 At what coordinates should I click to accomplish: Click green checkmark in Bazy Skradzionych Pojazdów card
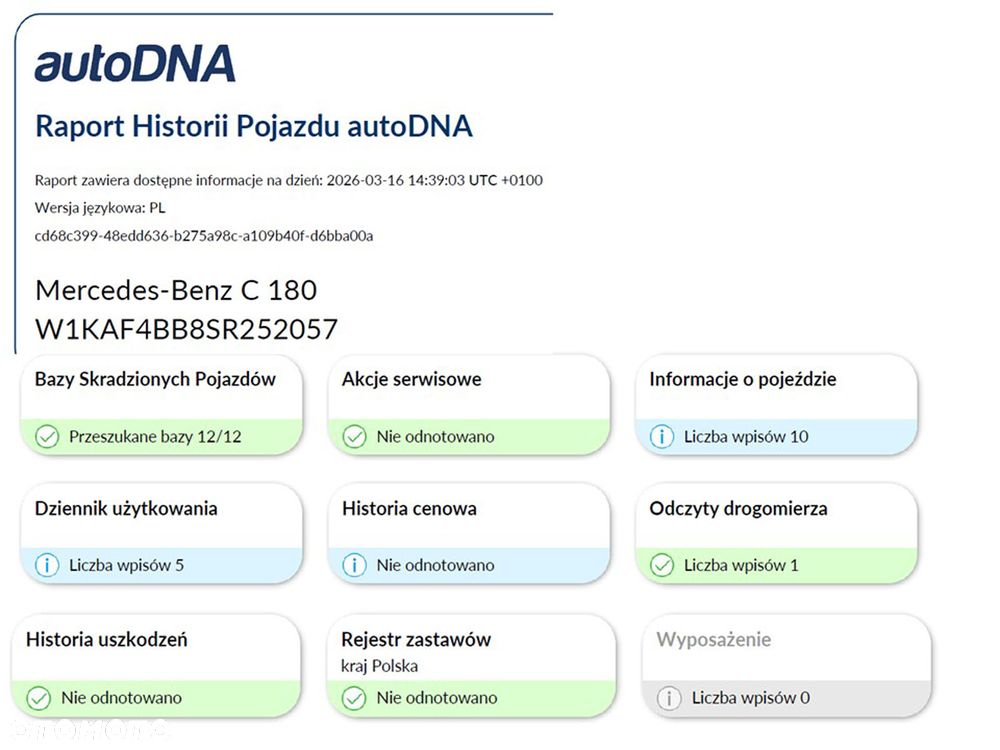pyautogui.click(x=47, y=437)
